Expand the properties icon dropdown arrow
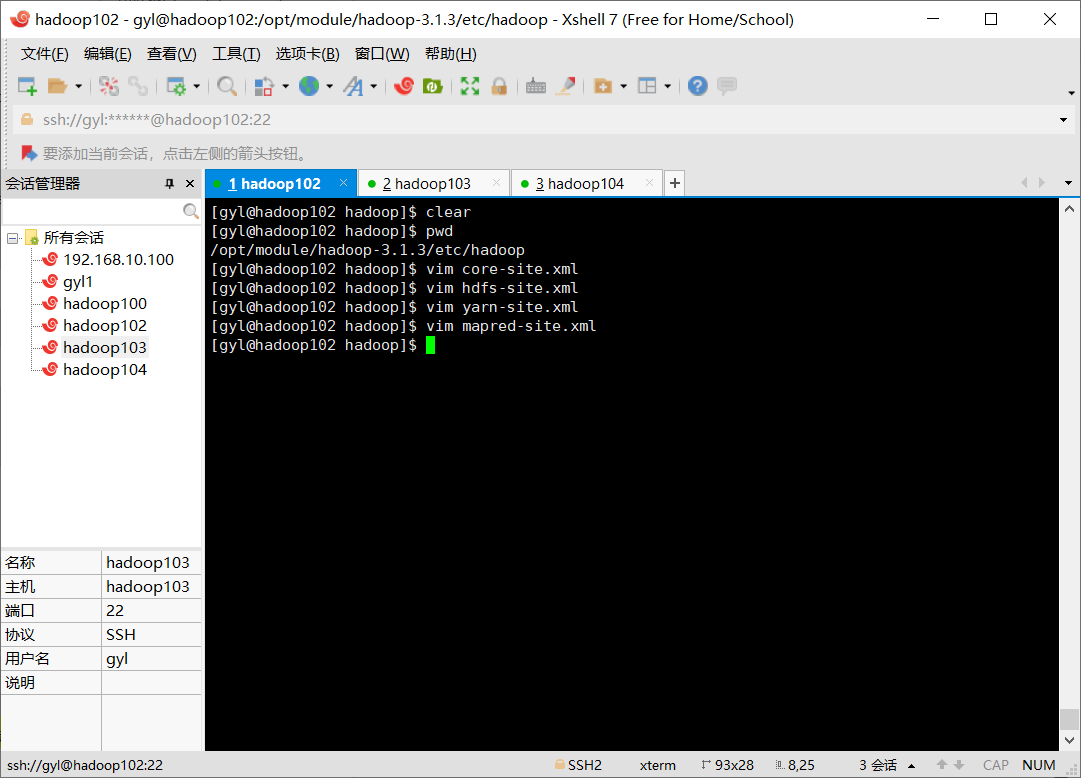This screenshot has width=1081, height=778. pos(196,86)
